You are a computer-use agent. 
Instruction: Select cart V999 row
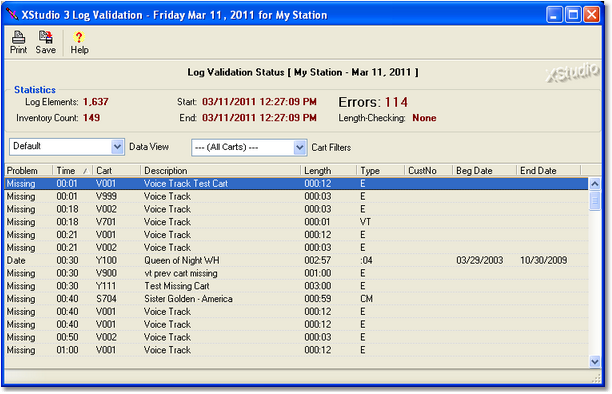[296, 196]
